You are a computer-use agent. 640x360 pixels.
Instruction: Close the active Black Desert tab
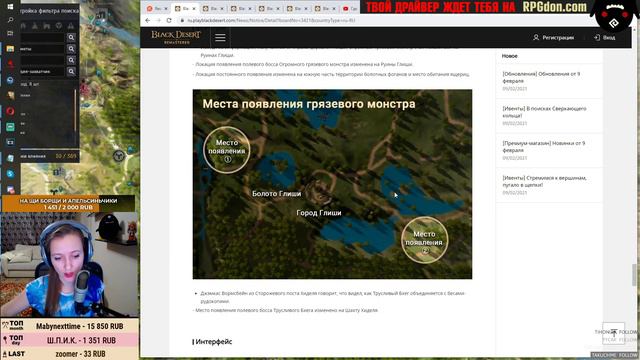[194, 9]
